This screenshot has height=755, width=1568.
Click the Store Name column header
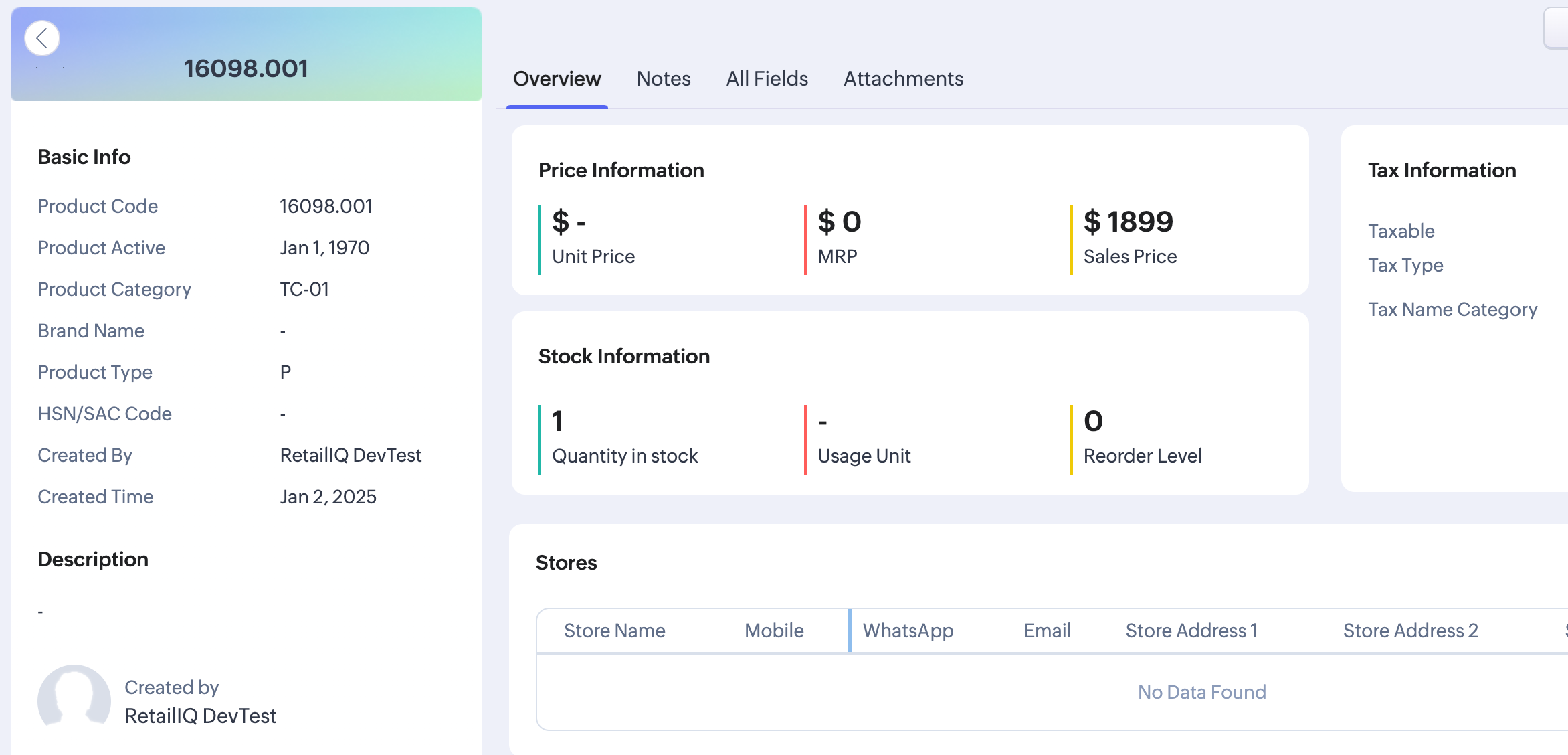coord(614,631)
